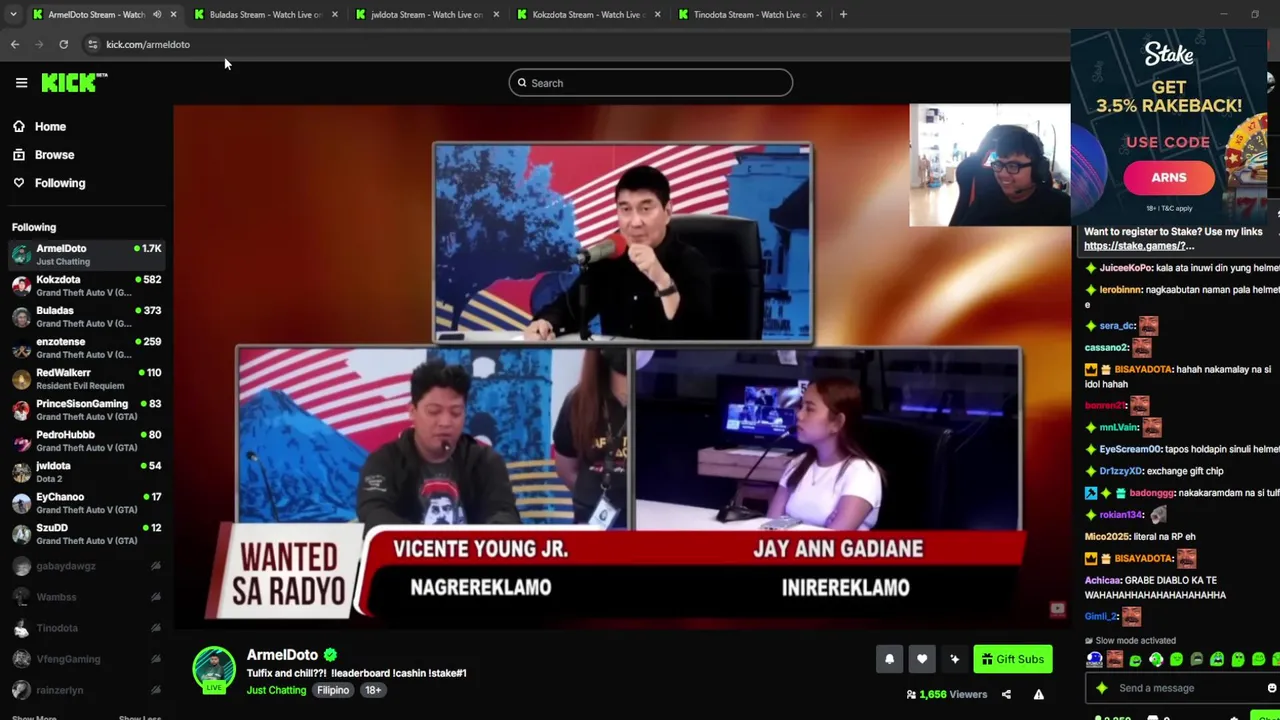Viewport: 1280px width, 720px height.
Task: Open PrinceSisonGaming channel in sidebar
Action: [x=86, y=410]
